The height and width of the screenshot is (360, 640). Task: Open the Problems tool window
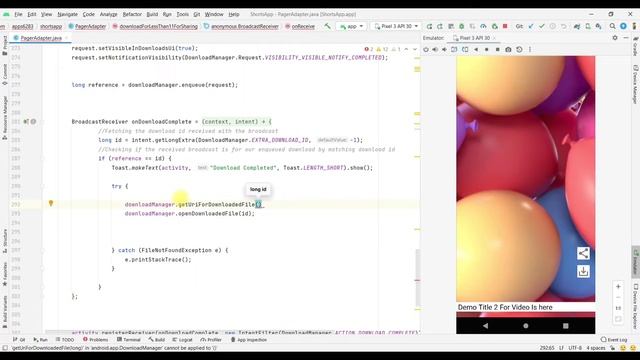(x=96, y=340)
